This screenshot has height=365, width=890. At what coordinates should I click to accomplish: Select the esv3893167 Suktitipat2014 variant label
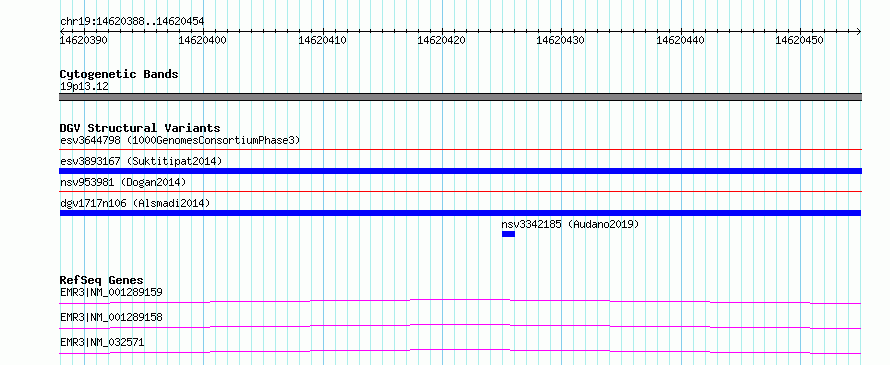[x=141, y=161]
